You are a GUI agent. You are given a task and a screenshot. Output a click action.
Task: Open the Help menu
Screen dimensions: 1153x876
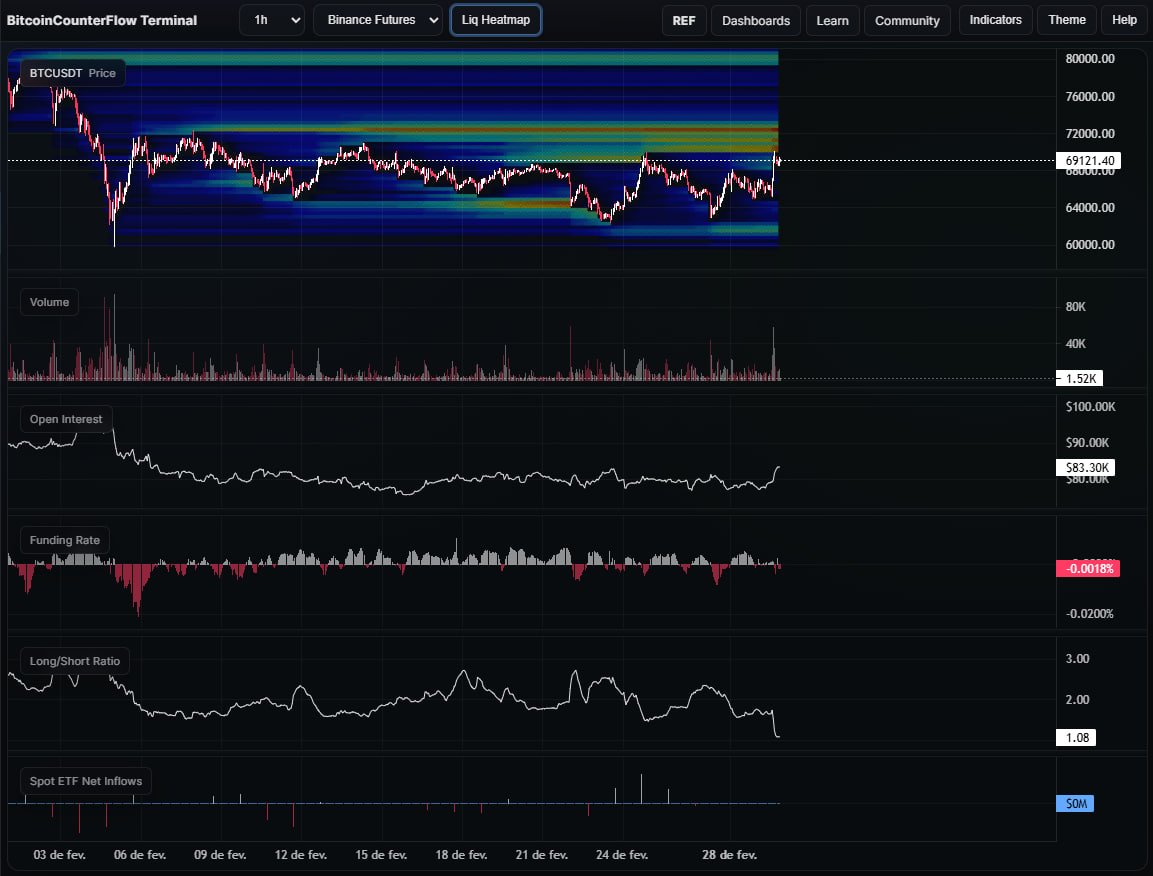(1124, 19)
